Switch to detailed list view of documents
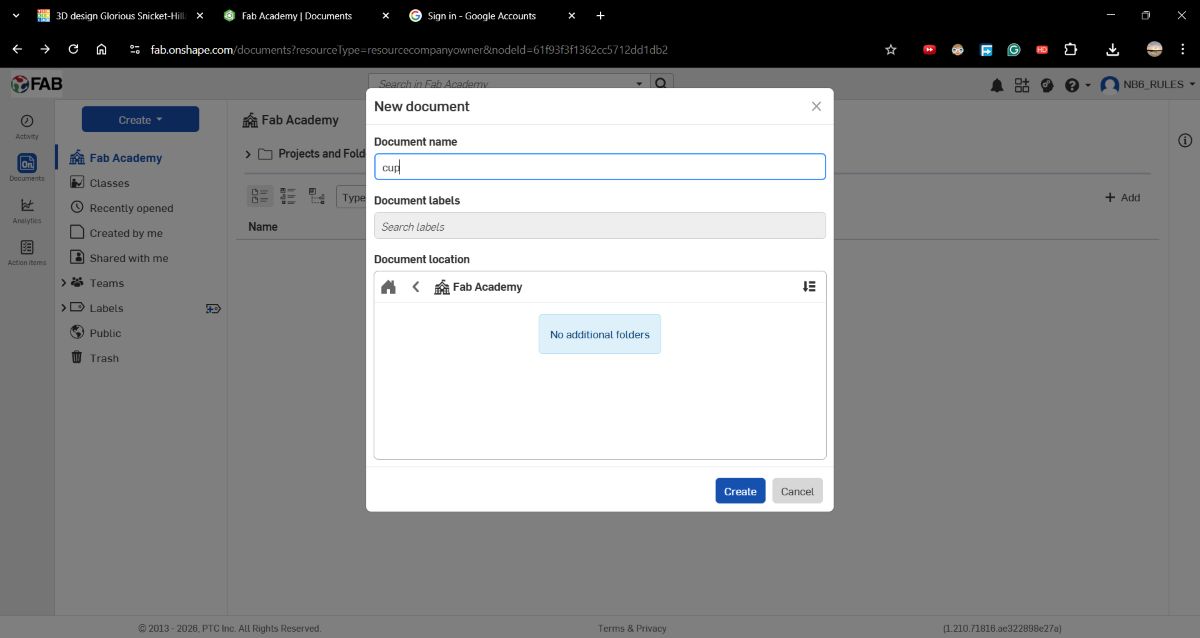 click(288, 196)
